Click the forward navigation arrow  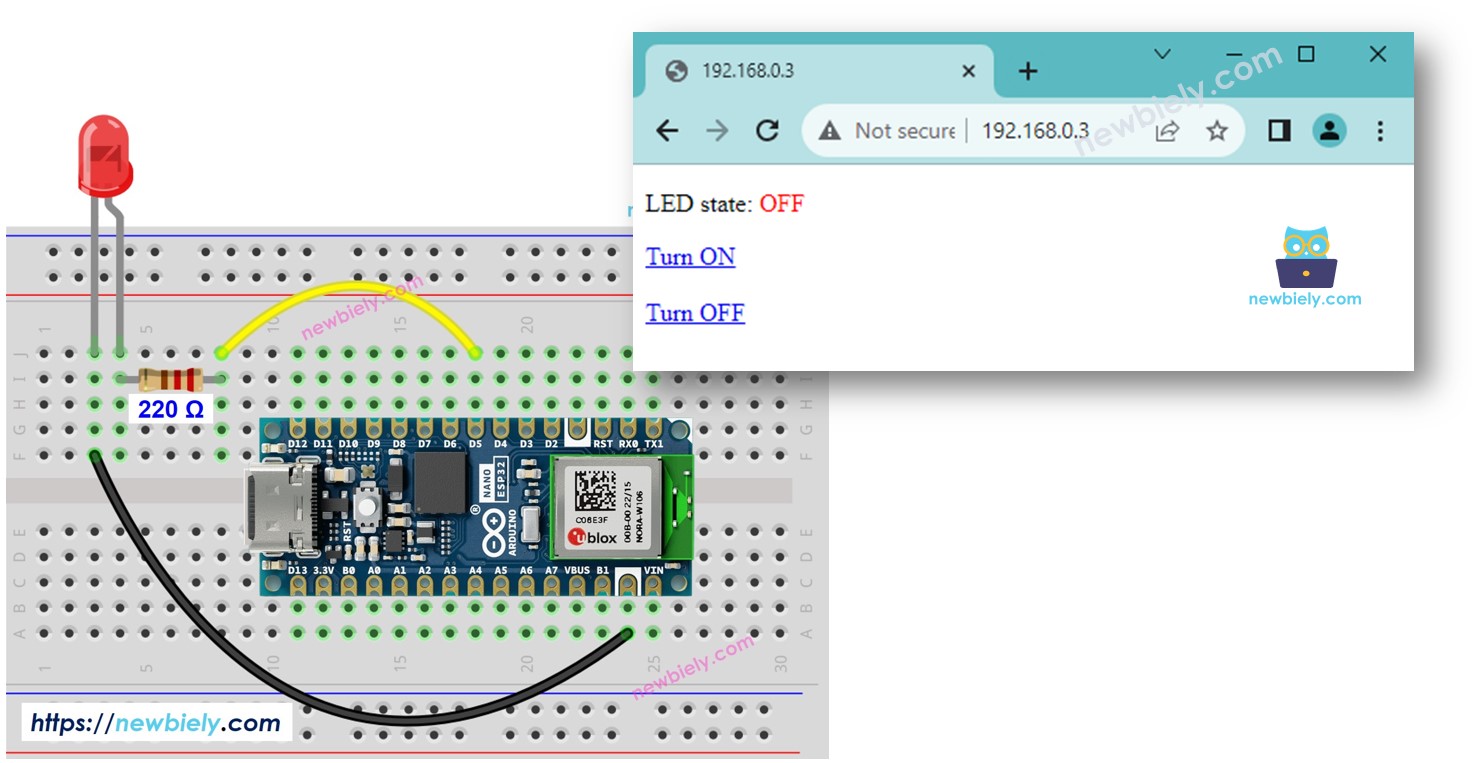pos(717,130)
